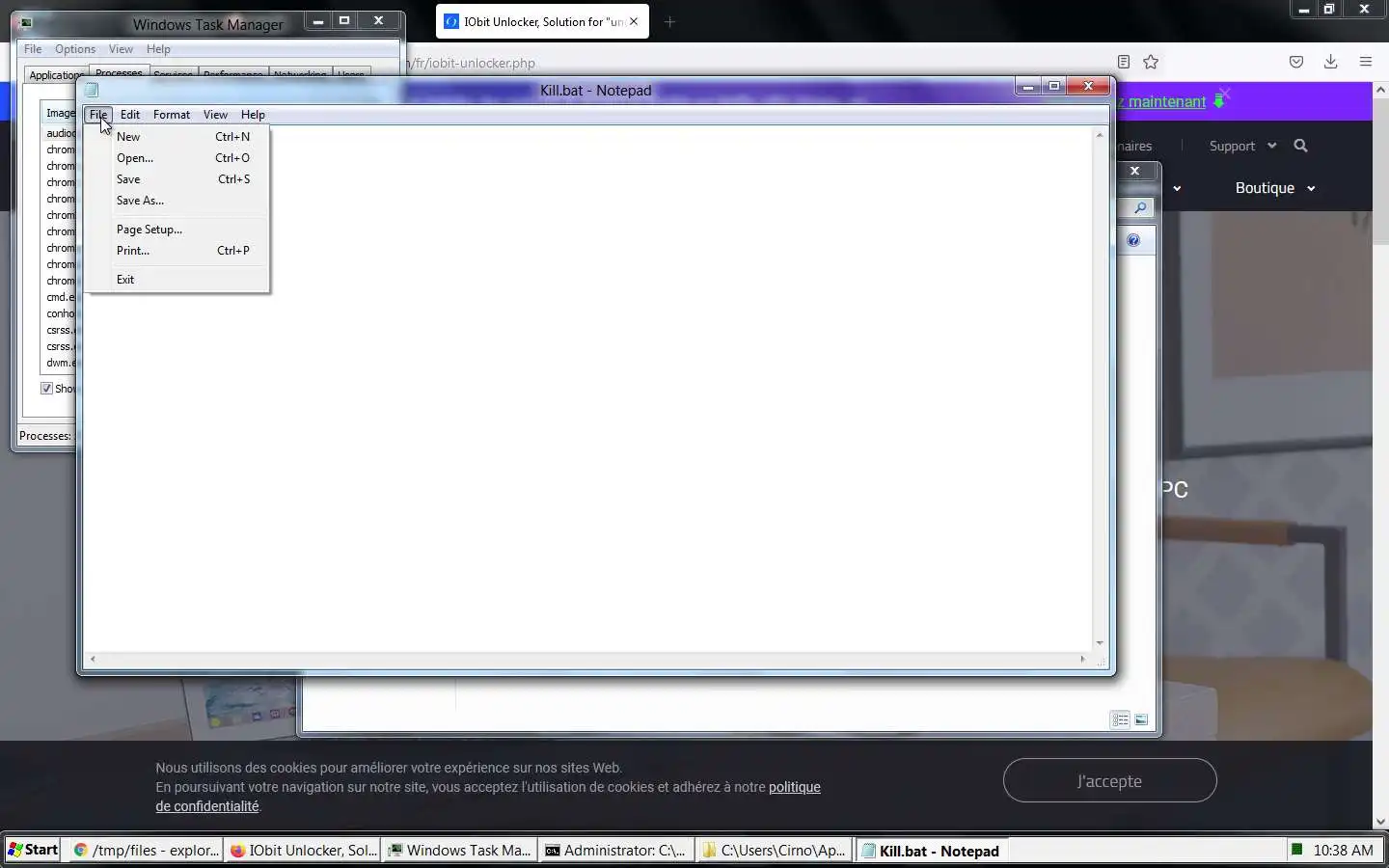Screen dimensions: 1389x868
Task: Select conhost process row in Task Manager
Action: click(61, 314)
